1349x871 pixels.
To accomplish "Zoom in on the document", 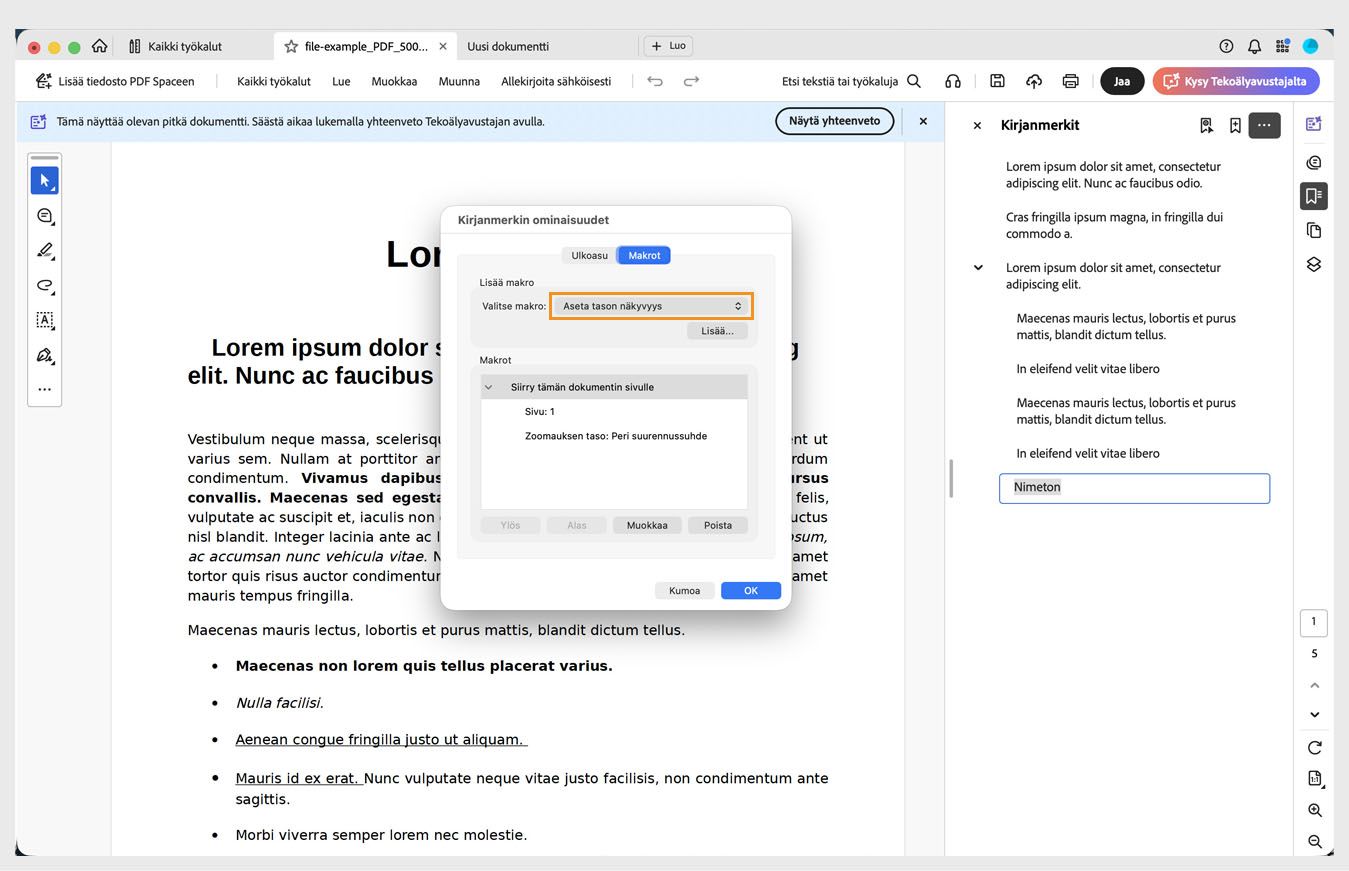I will (x=1315, y=811).
